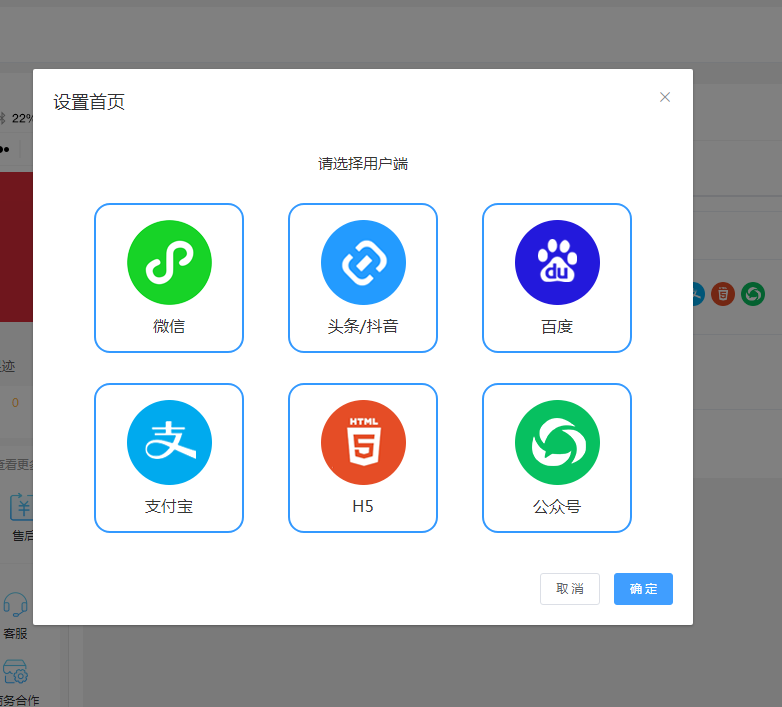Click the 设置首页 dialog title
782x707 pixels.
[x=89, y=102]
